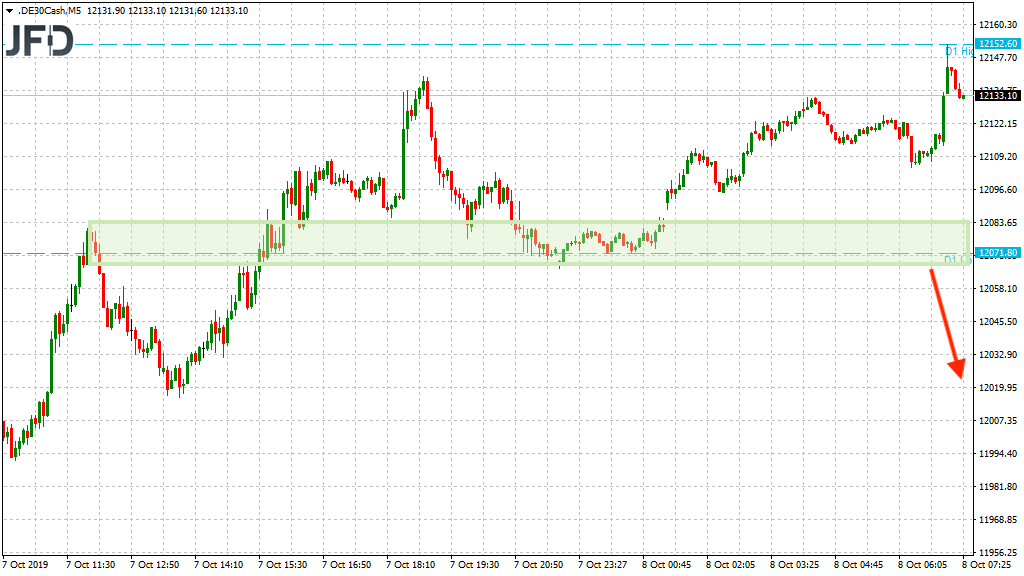Click the black current price tag 12133.10
1024x576 pixels.
[x=997, y=96]
